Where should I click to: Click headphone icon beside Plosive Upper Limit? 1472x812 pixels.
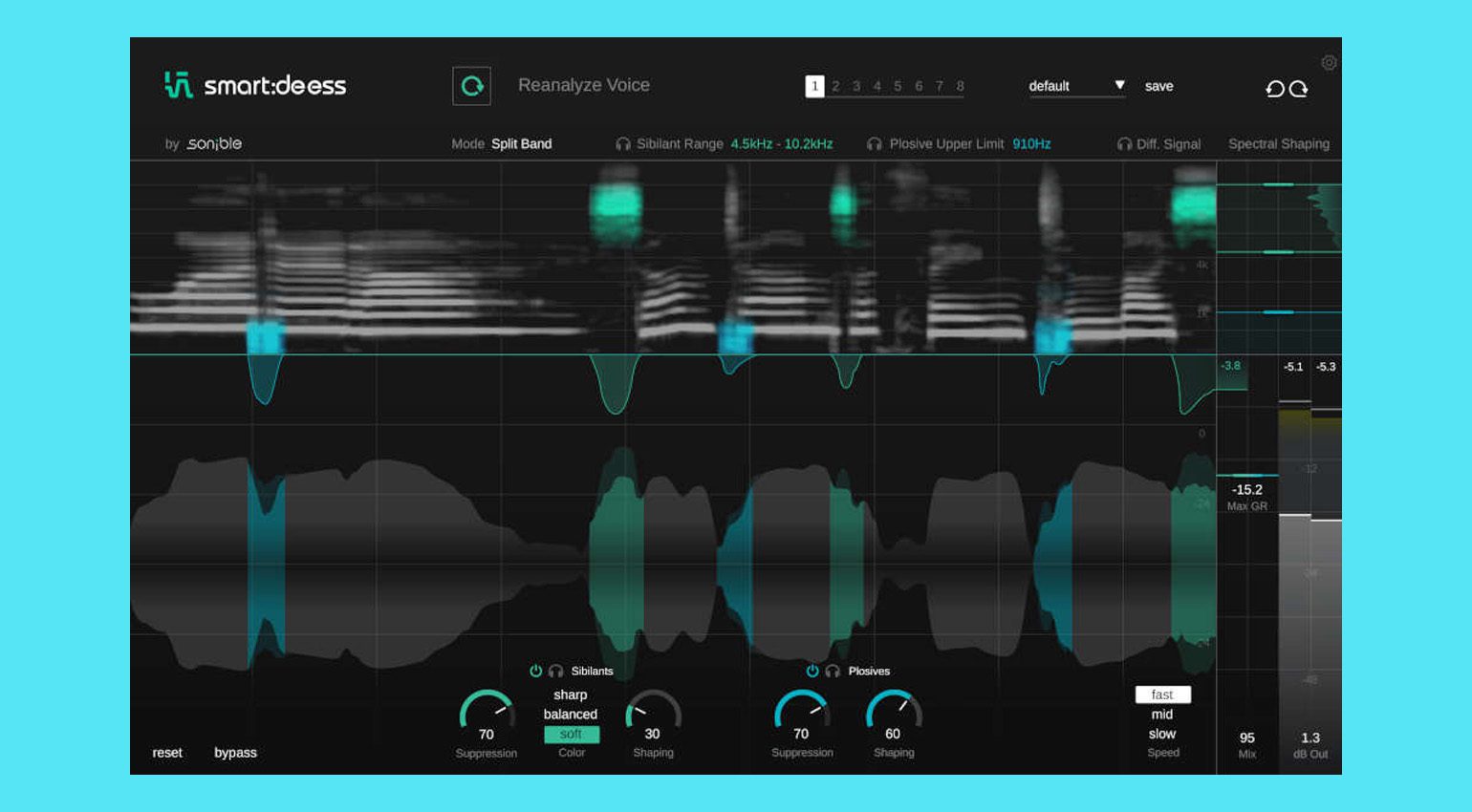click(875, 144)
